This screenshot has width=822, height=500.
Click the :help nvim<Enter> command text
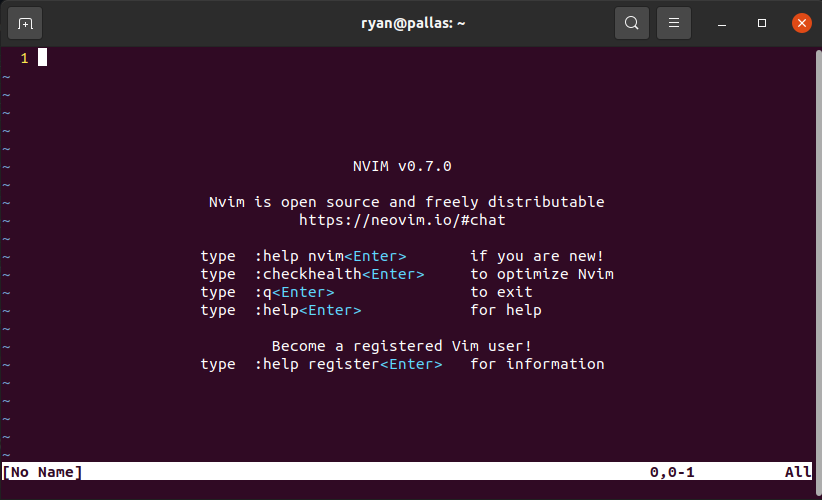(330, 256)
